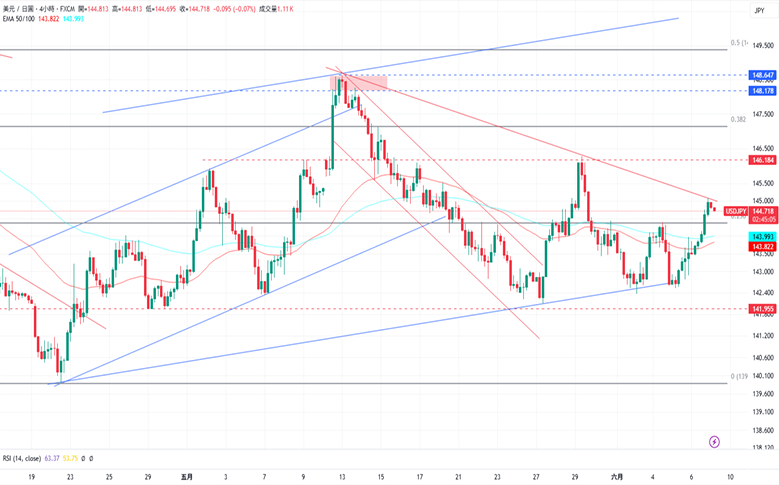Image resolution: width=779 pixels, height=485 pixels.
Task: Click 140.600 on the price axis
Action: click(x=763, y=357)
